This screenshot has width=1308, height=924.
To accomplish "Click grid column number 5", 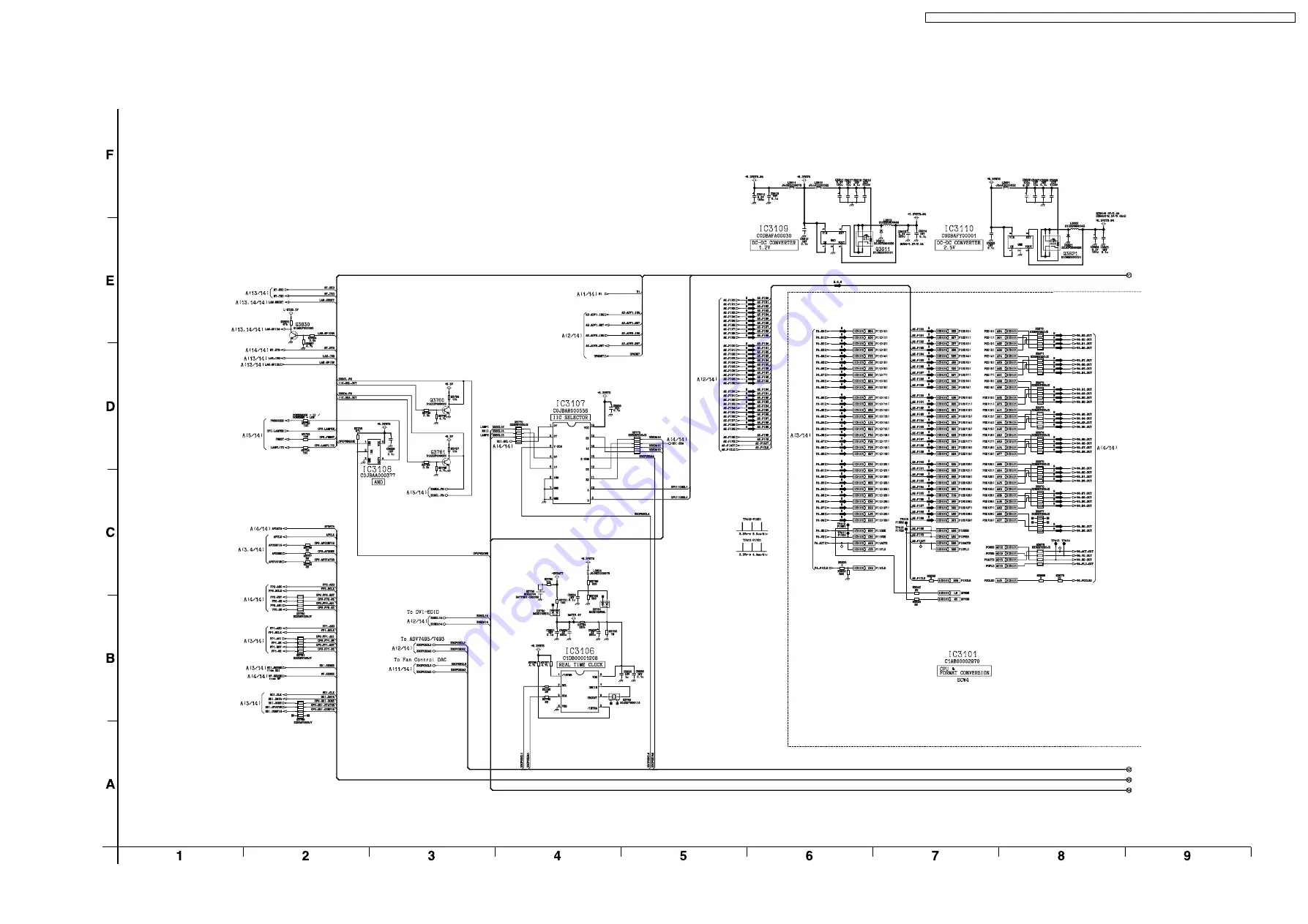I will tap(683, 856).
